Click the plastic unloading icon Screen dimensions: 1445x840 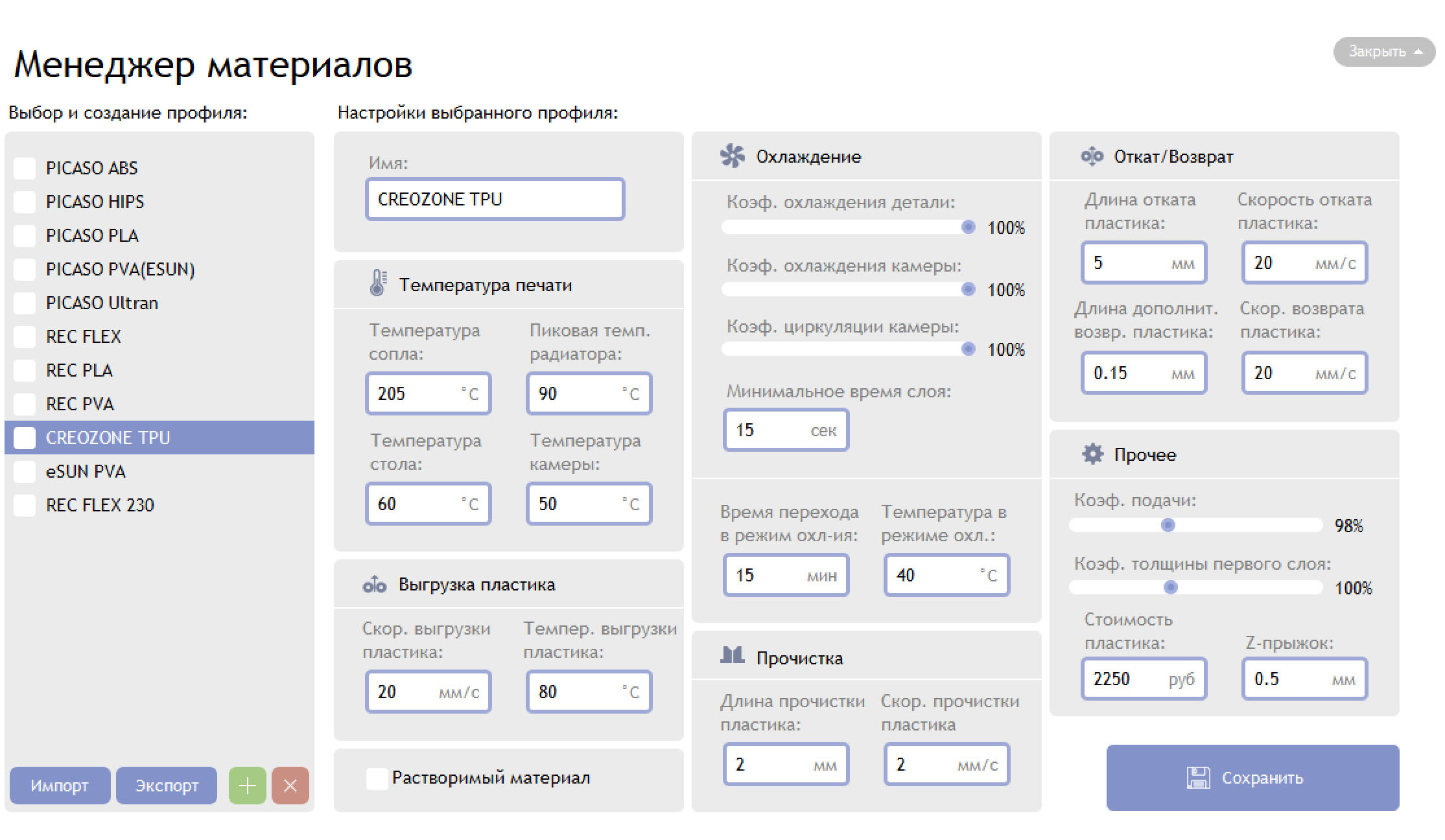point(375,585)
